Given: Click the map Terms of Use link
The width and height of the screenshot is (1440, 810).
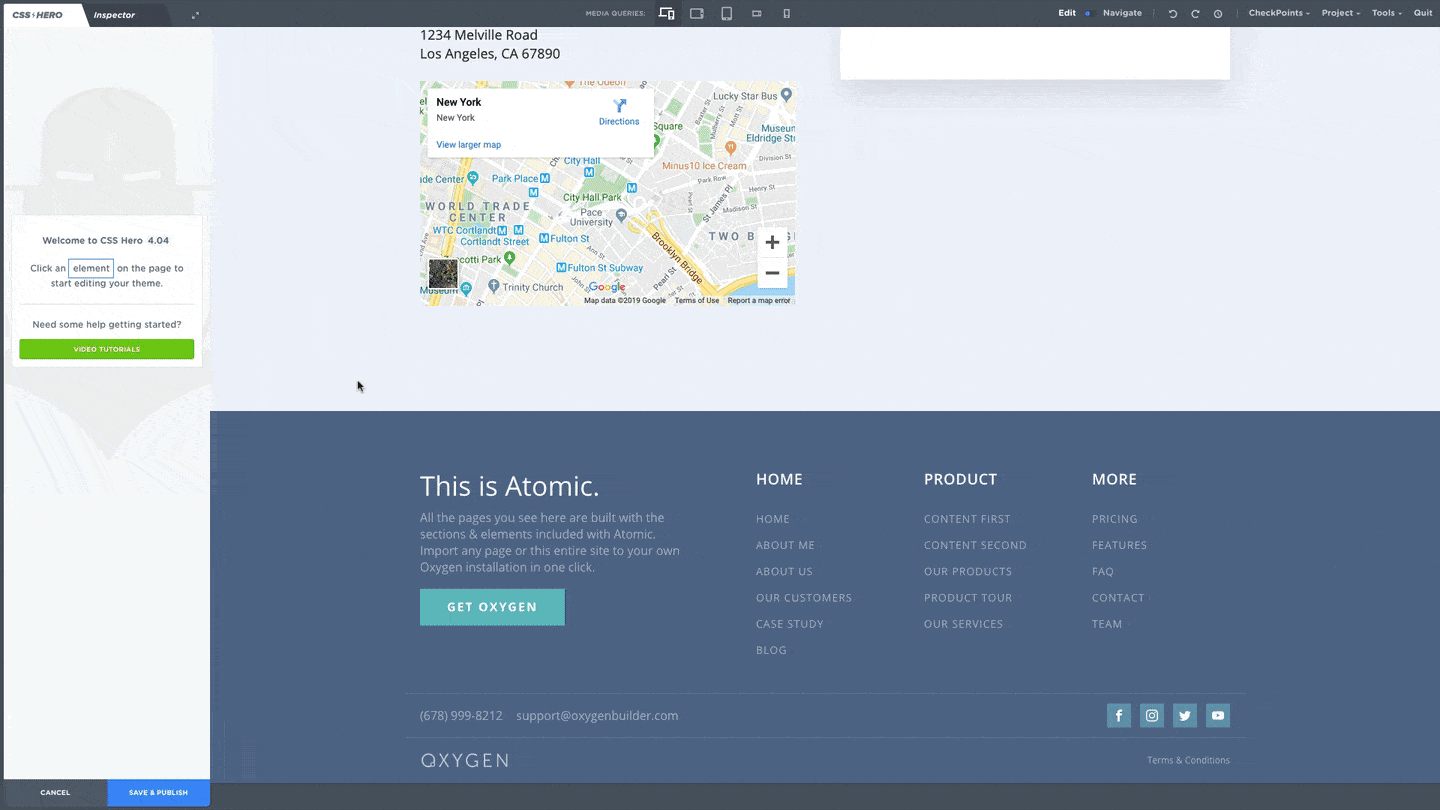Looking at the screenshot, I should [x=697, y=301].
